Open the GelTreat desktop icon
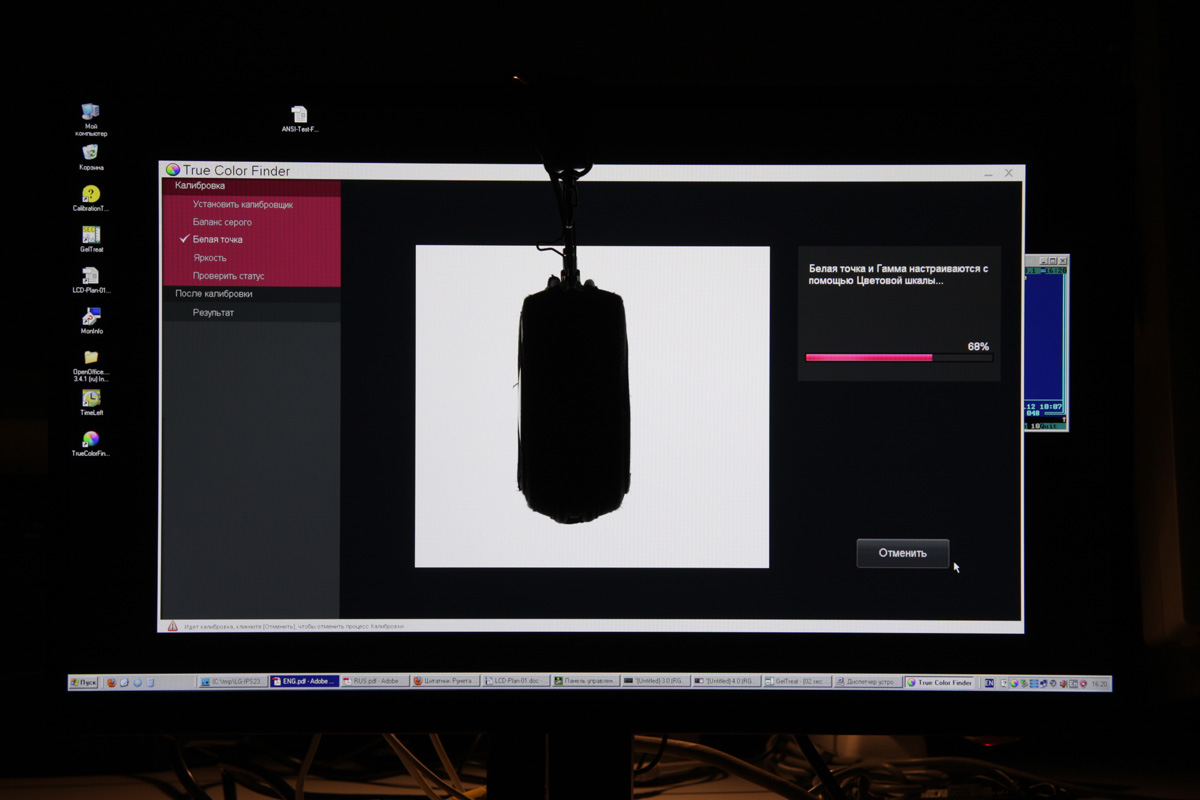This screenshot has height=800, width=1200. 90,235
